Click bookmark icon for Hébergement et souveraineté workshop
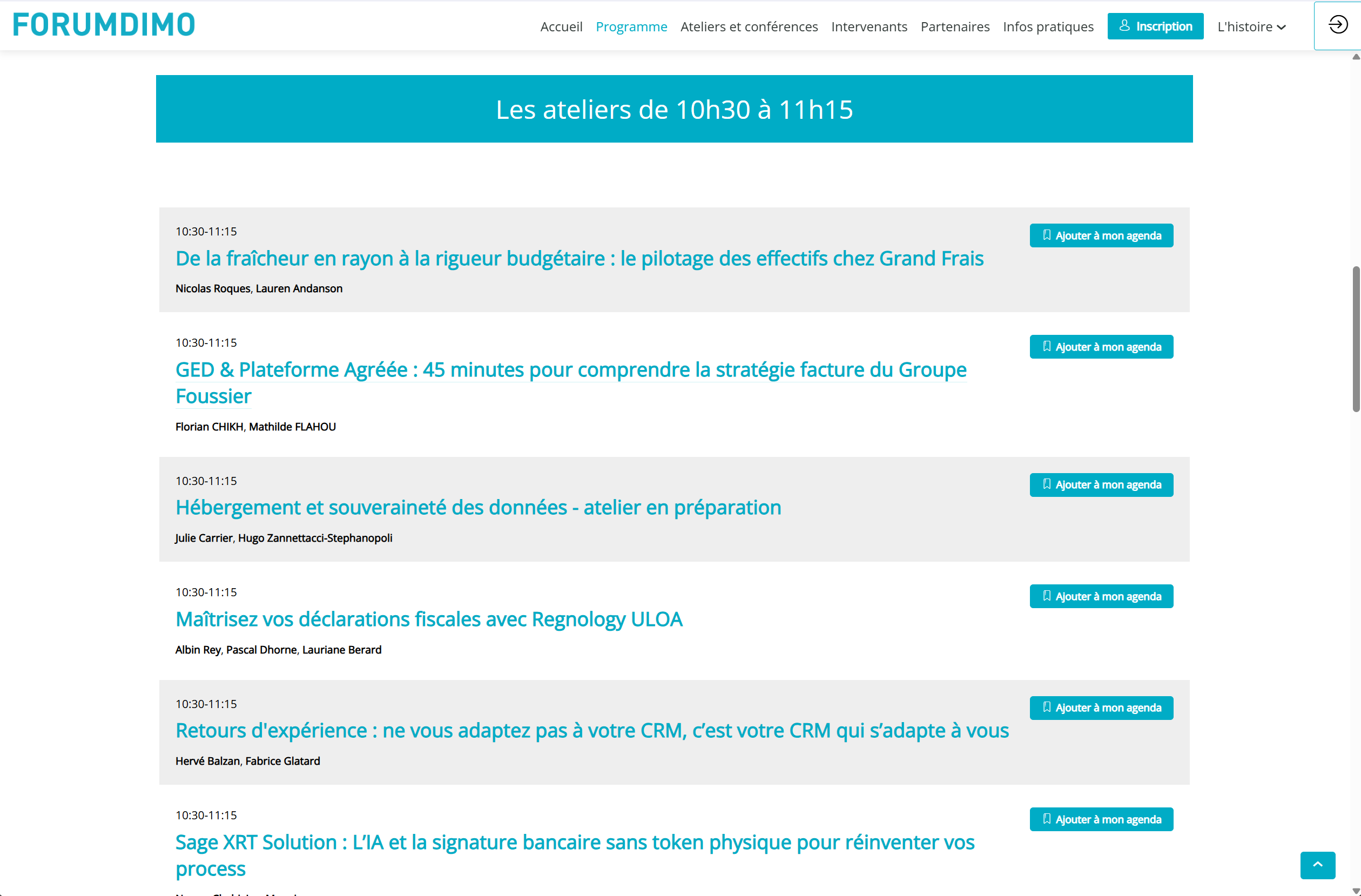Image resolution: width=1361 pixels, height=896 pixels. (1047, 484)
